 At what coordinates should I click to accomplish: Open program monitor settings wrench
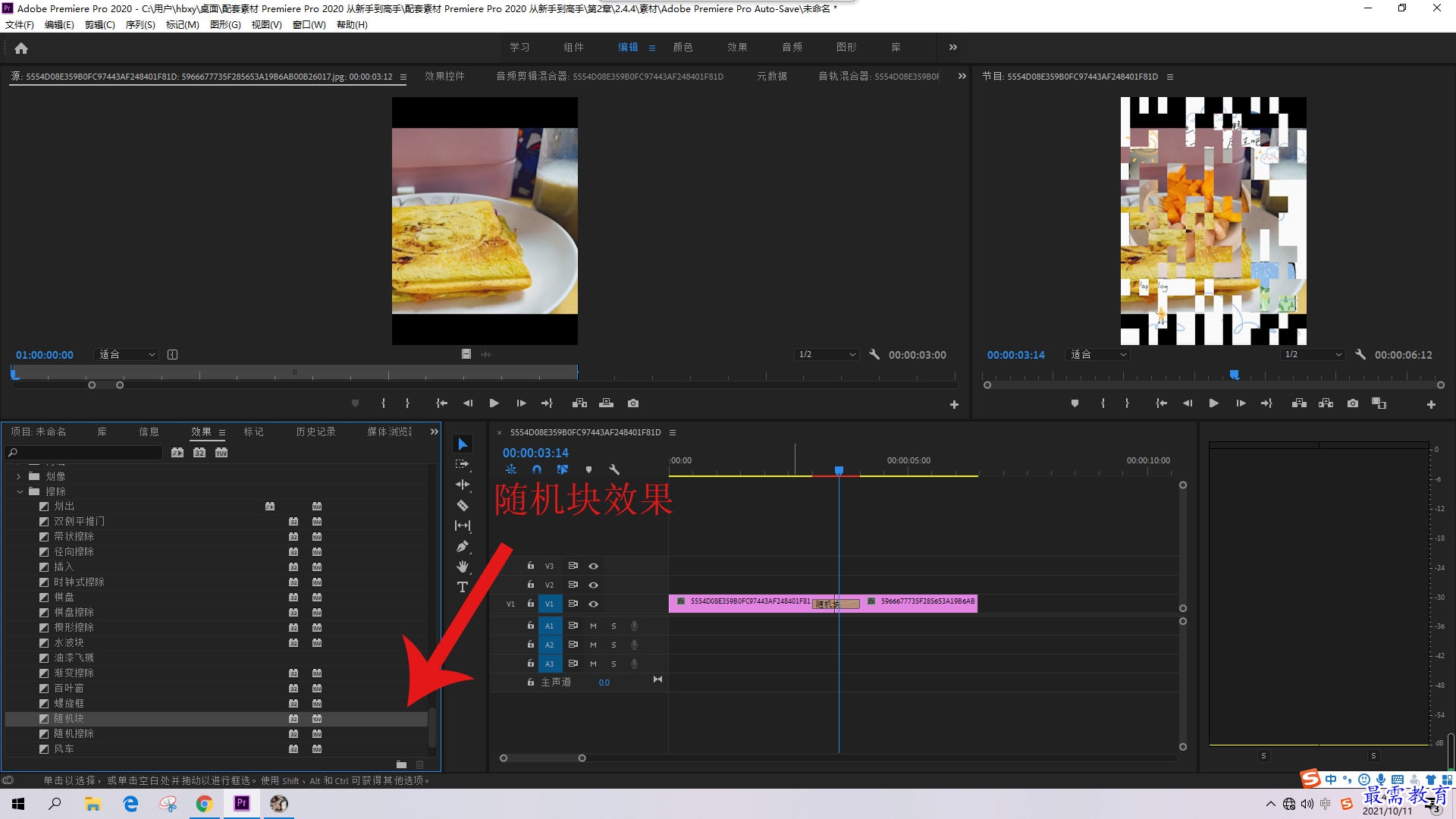1360,354
